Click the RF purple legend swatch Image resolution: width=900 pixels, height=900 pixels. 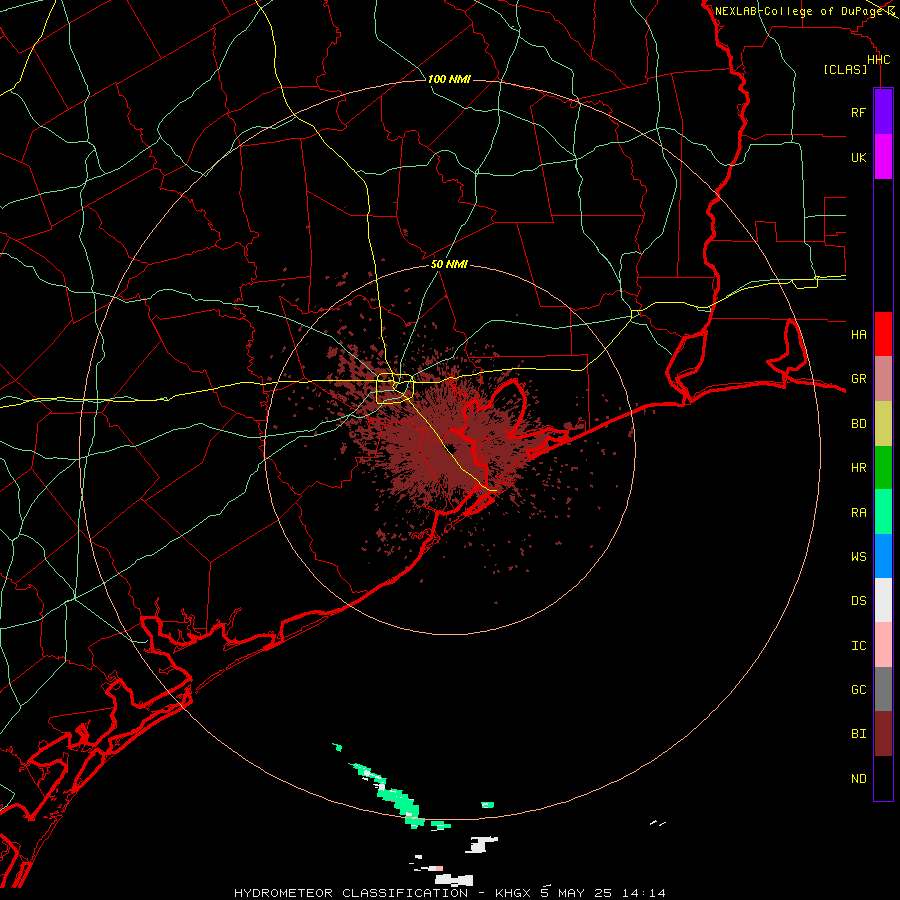coord(883,112)
